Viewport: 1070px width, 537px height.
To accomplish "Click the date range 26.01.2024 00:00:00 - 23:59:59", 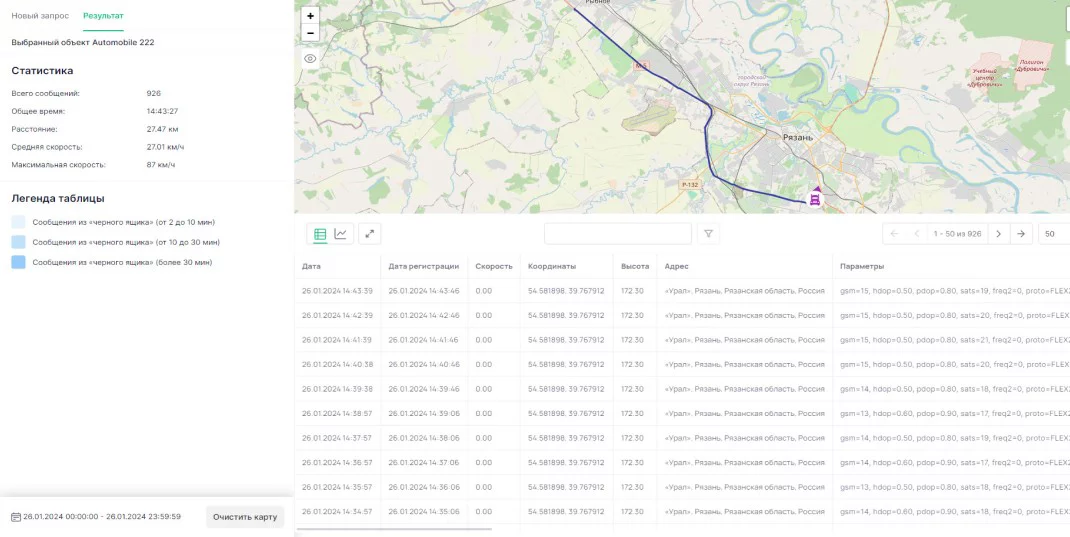I will tap(102, 517).
